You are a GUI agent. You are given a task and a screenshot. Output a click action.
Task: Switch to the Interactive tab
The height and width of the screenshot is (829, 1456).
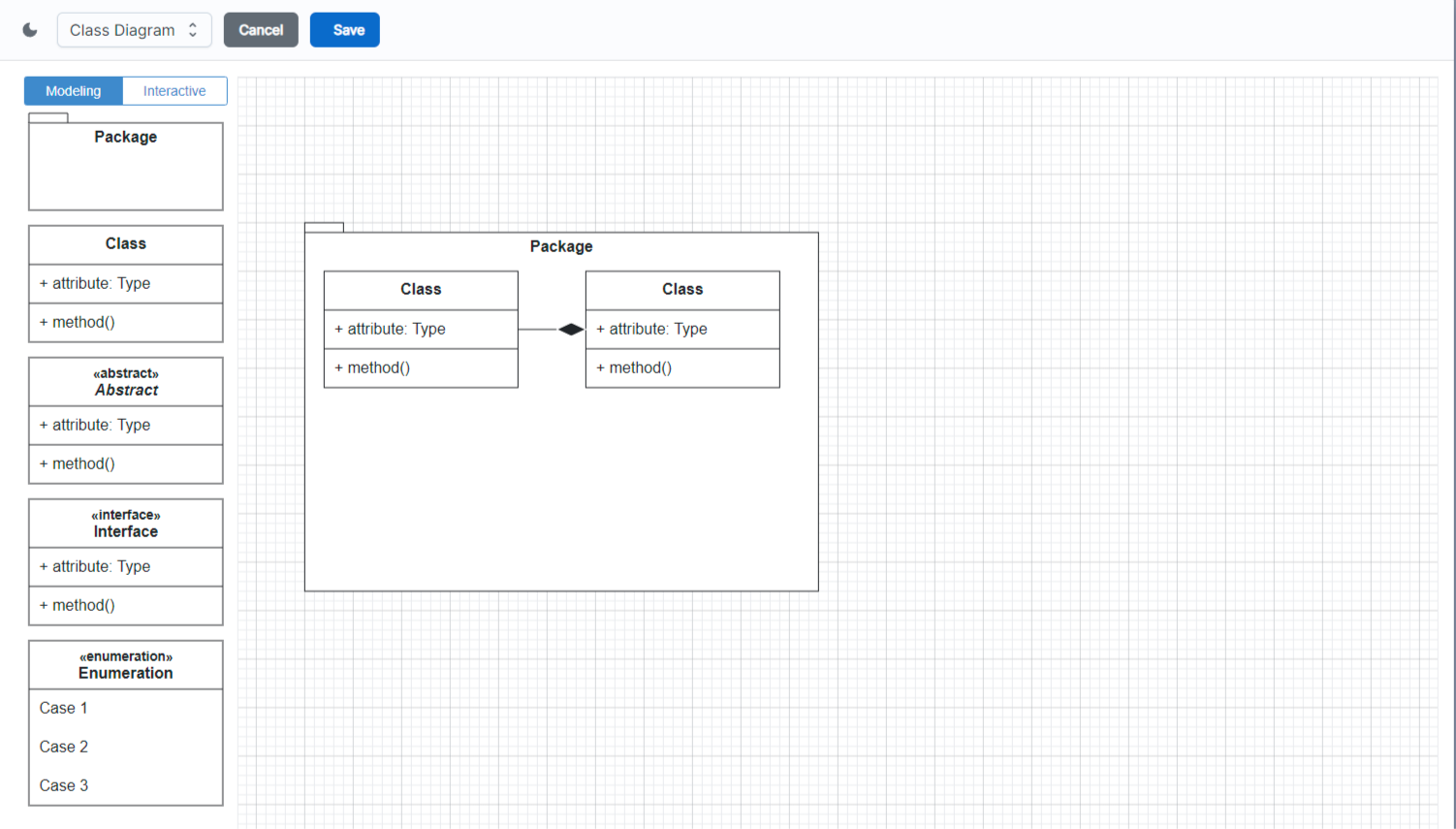pos(174,91)
